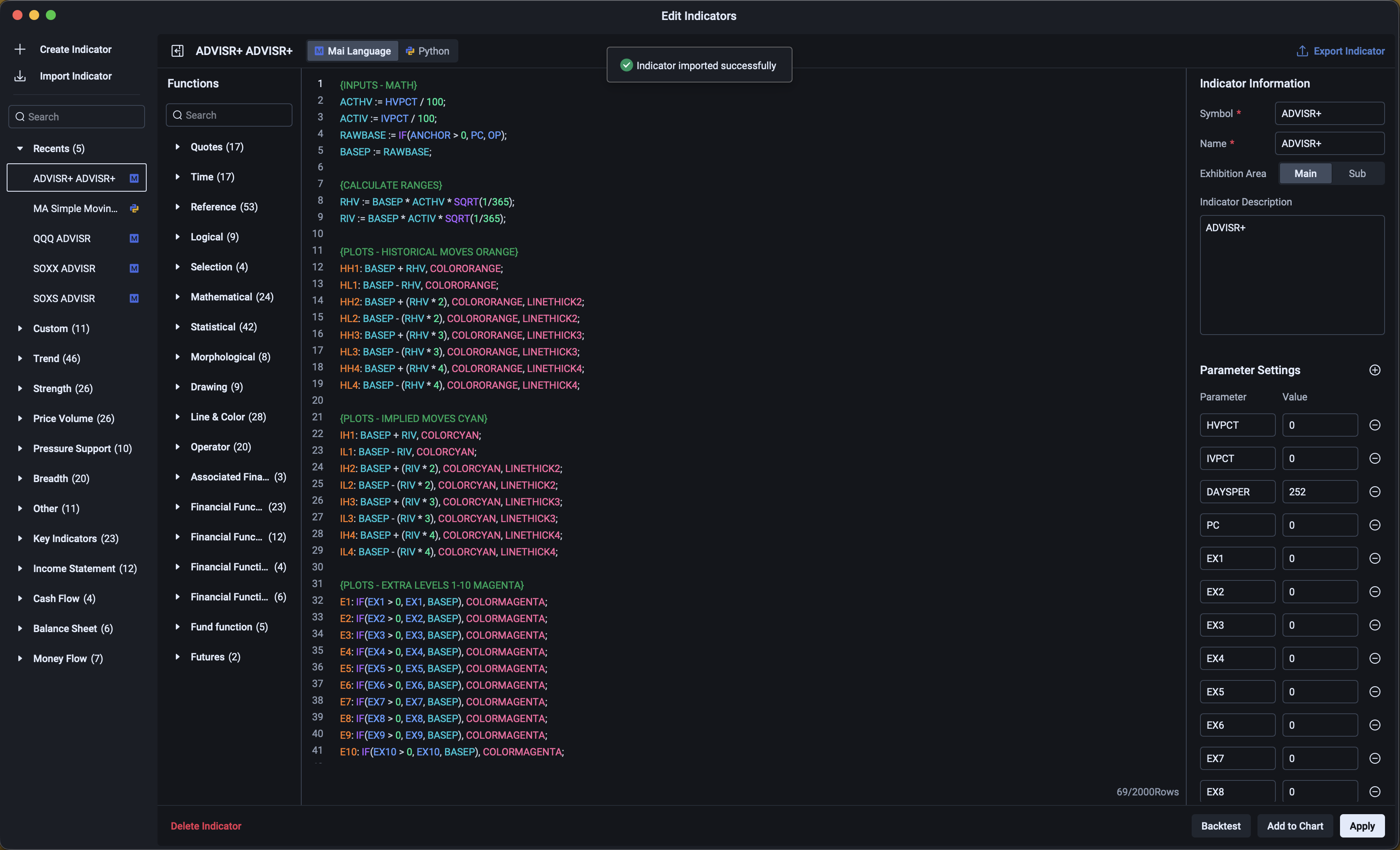Click the Indicator Description text area

(1292, 275)
